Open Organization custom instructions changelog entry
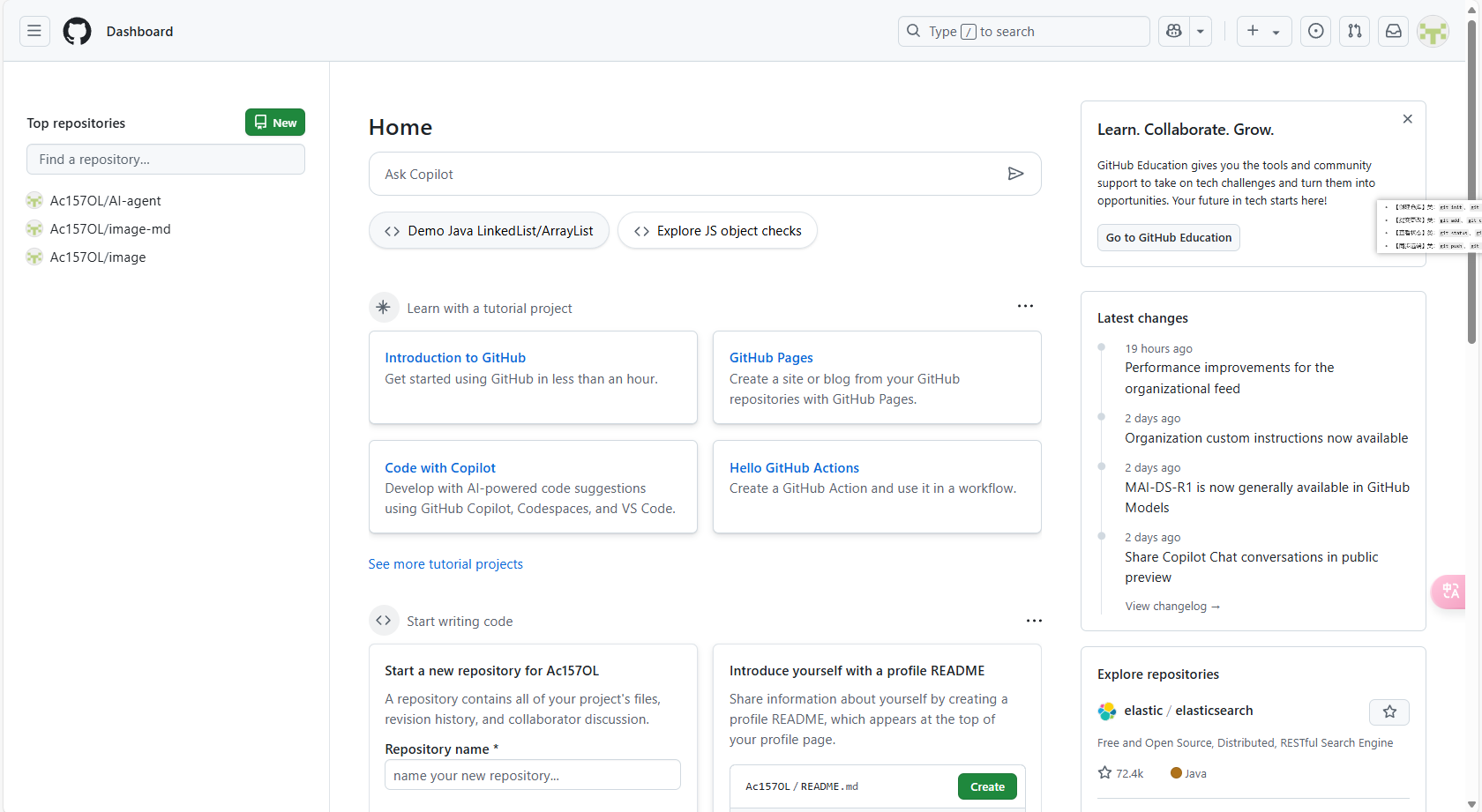The width and height of the screenshot is (1482, 812). click(x=1266, y=438)
